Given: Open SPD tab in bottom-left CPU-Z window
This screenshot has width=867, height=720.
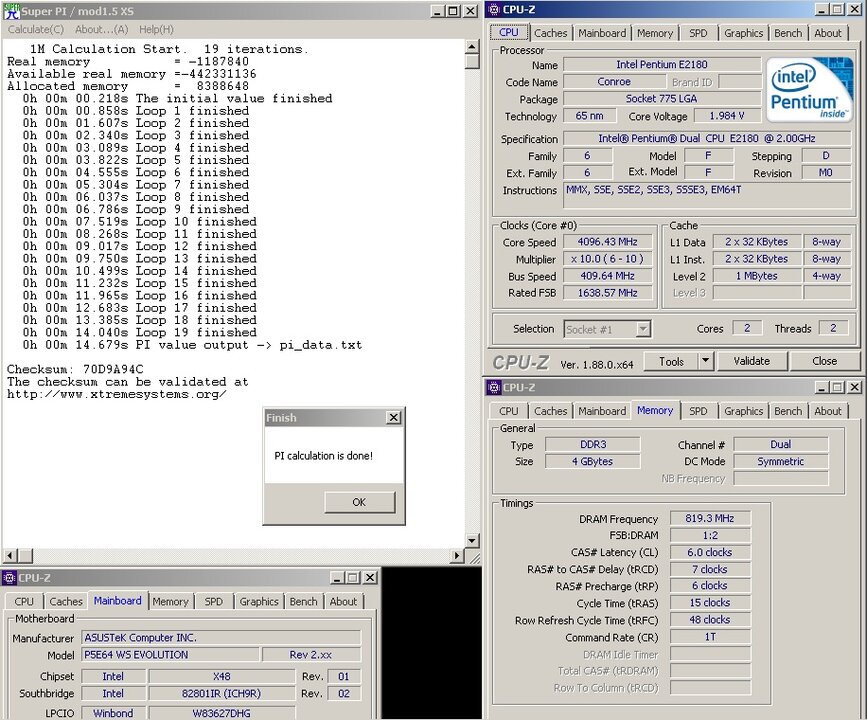Looking at the screenshot, I should (x=214, y=602).
